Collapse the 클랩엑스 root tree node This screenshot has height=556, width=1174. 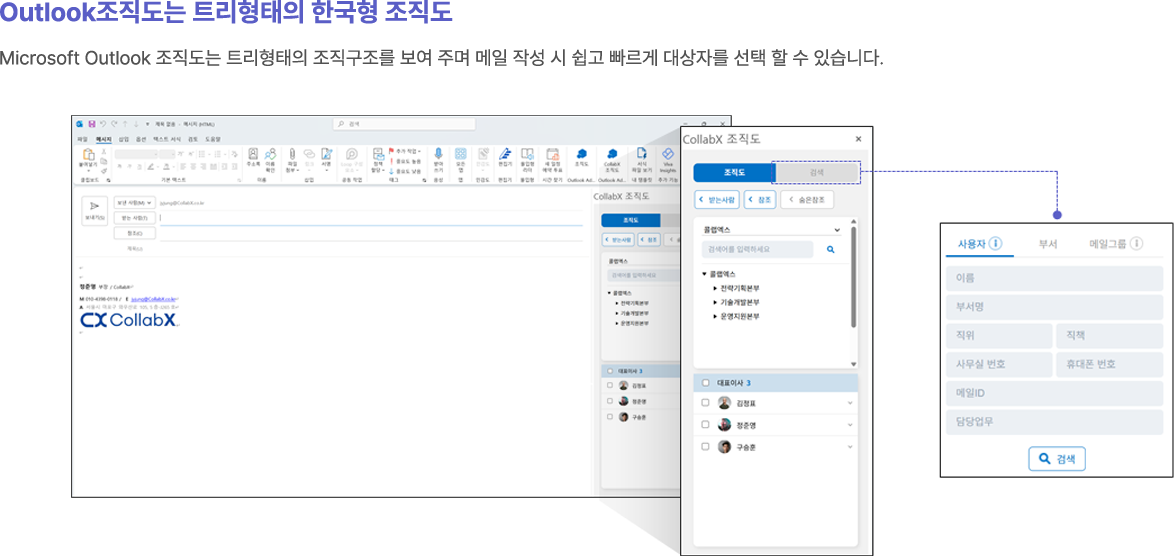(705, 274)
